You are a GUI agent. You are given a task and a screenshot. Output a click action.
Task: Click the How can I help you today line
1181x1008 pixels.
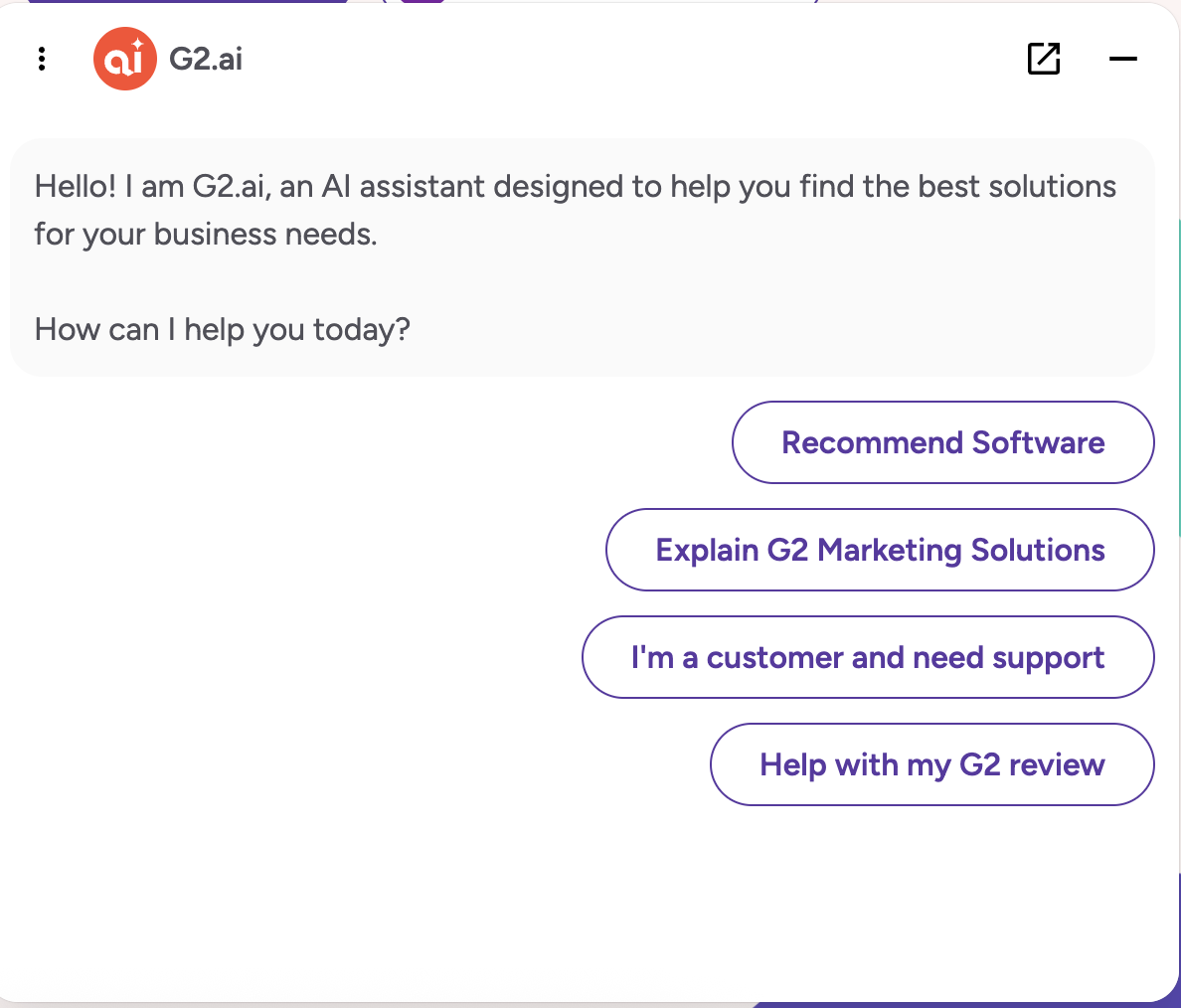[x=223, y=330]
